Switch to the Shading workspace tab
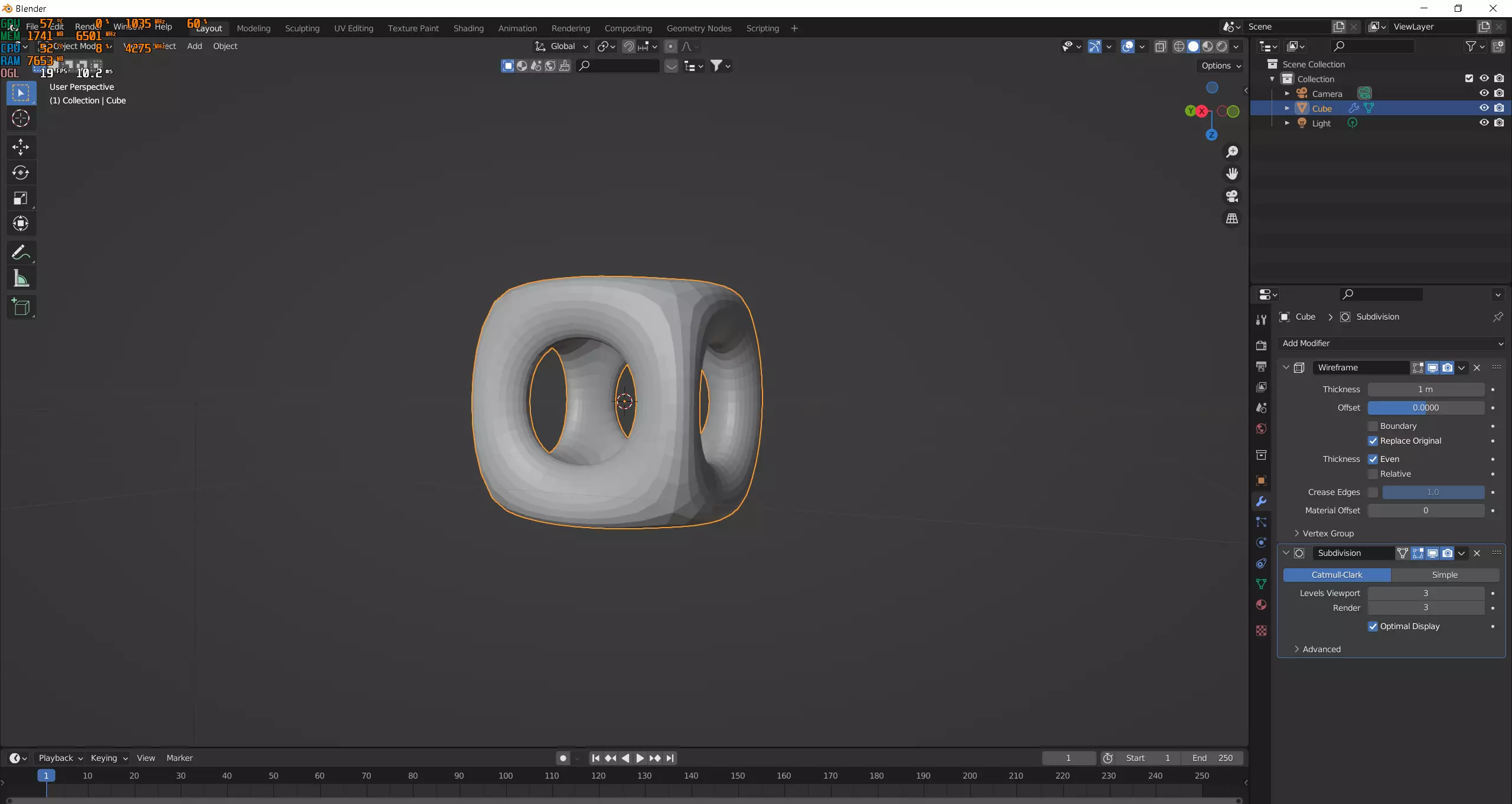Image resolution: width=1512 pixels, height=804 pixels. [468, 28]
